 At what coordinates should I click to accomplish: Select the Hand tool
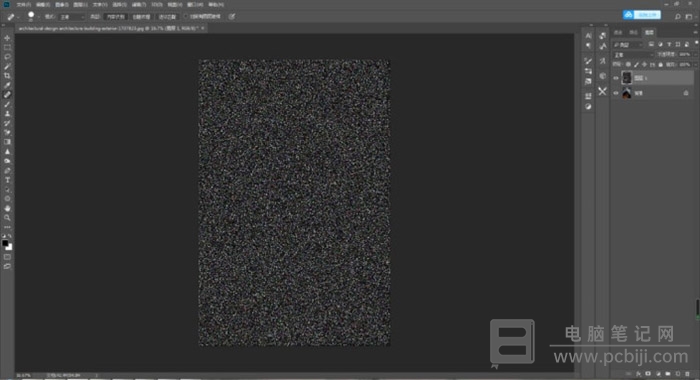(x=7, y=209)
